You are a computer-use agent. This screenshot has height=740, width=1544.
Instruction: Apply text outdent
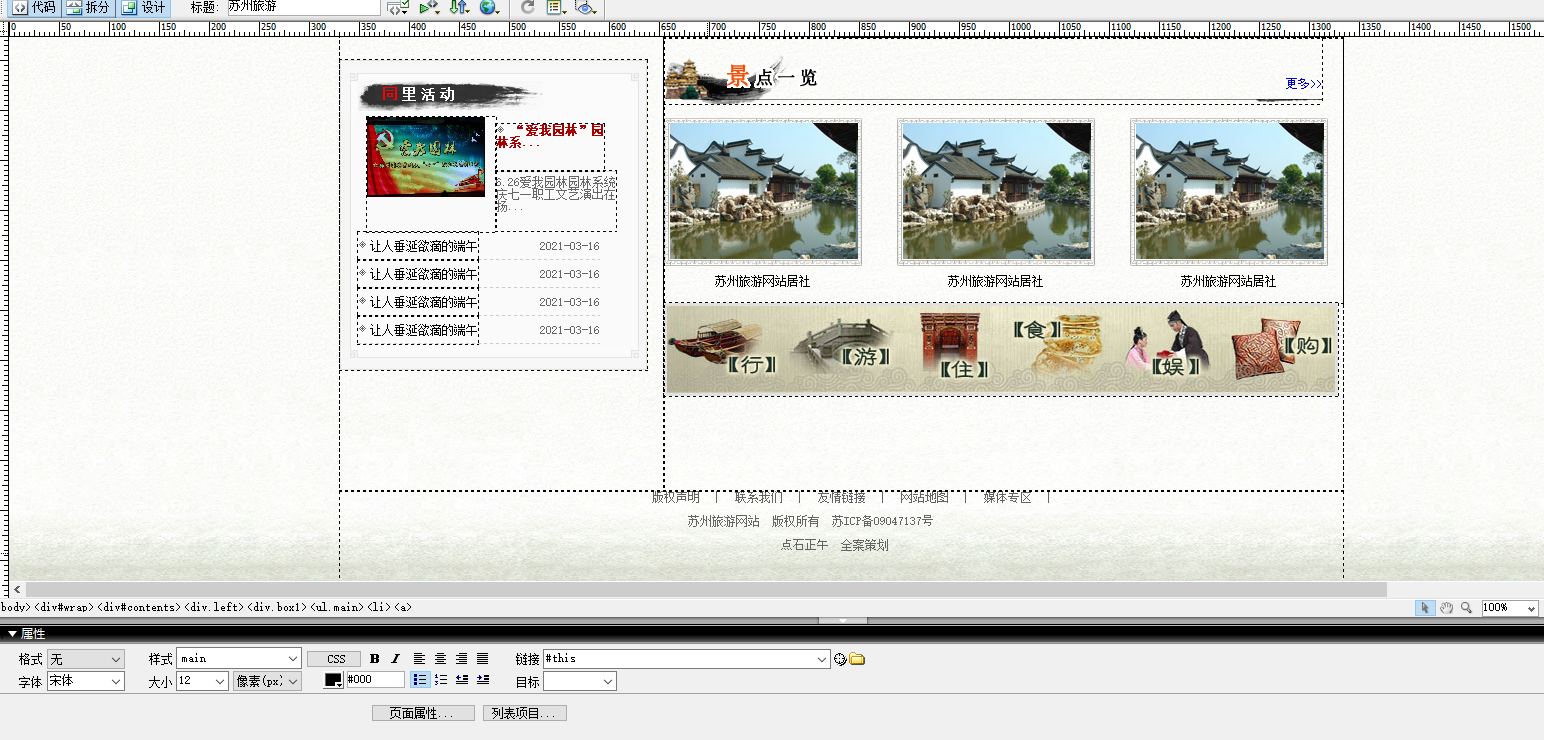462,680
